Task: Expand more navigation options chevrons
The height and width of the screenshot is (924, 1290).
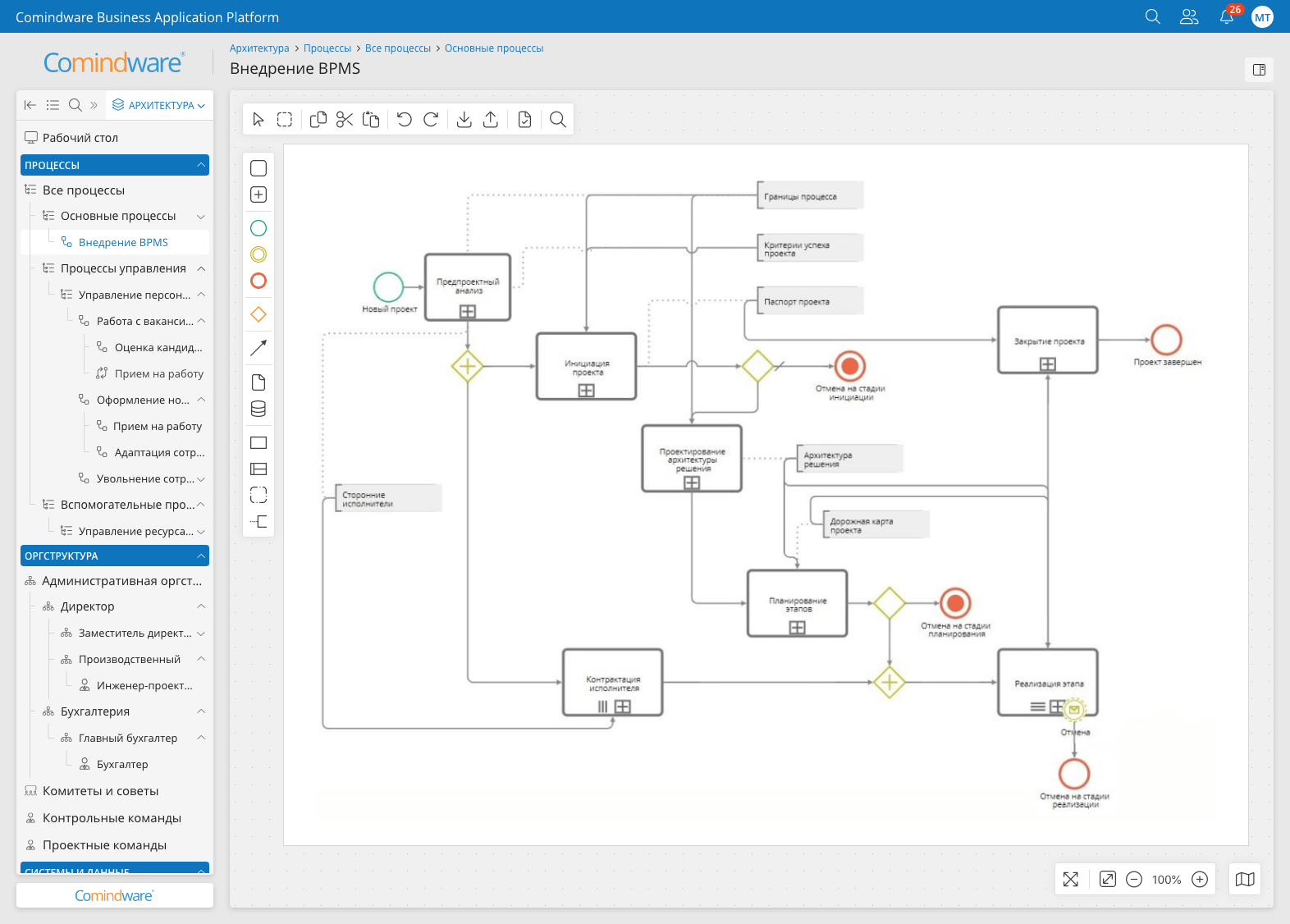Action: click(94, 105)
